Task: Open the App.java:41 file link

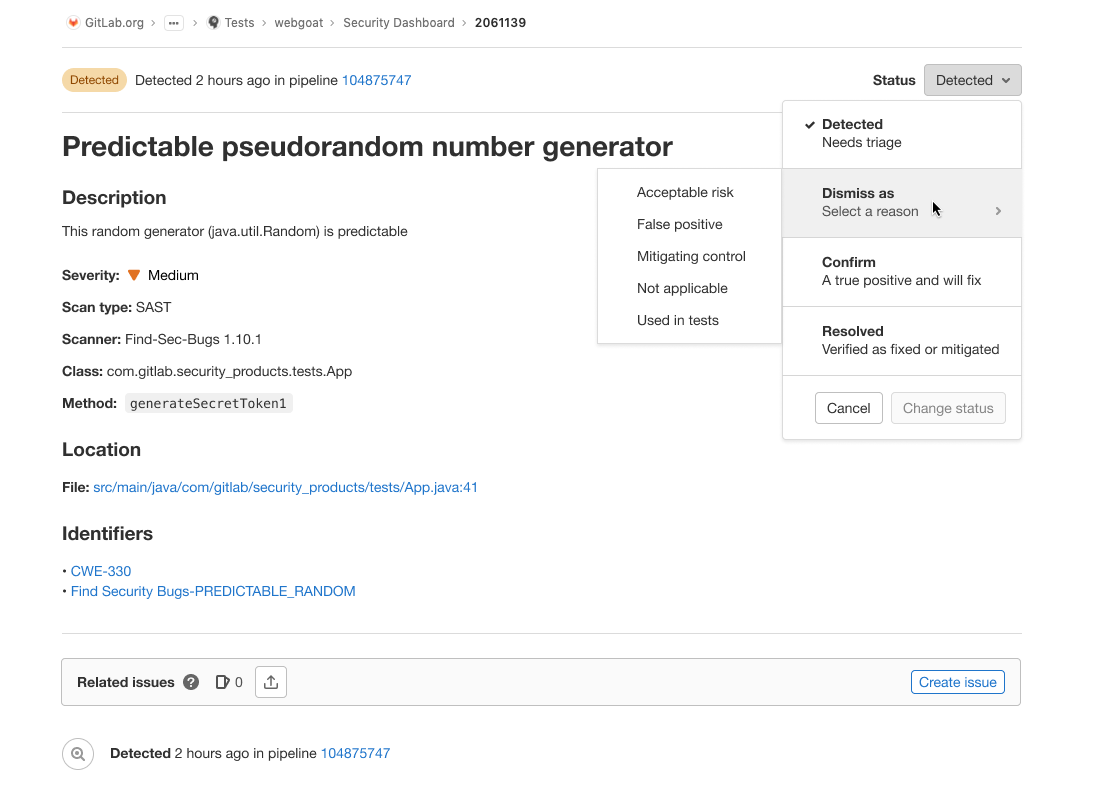Action: point(285,487)
